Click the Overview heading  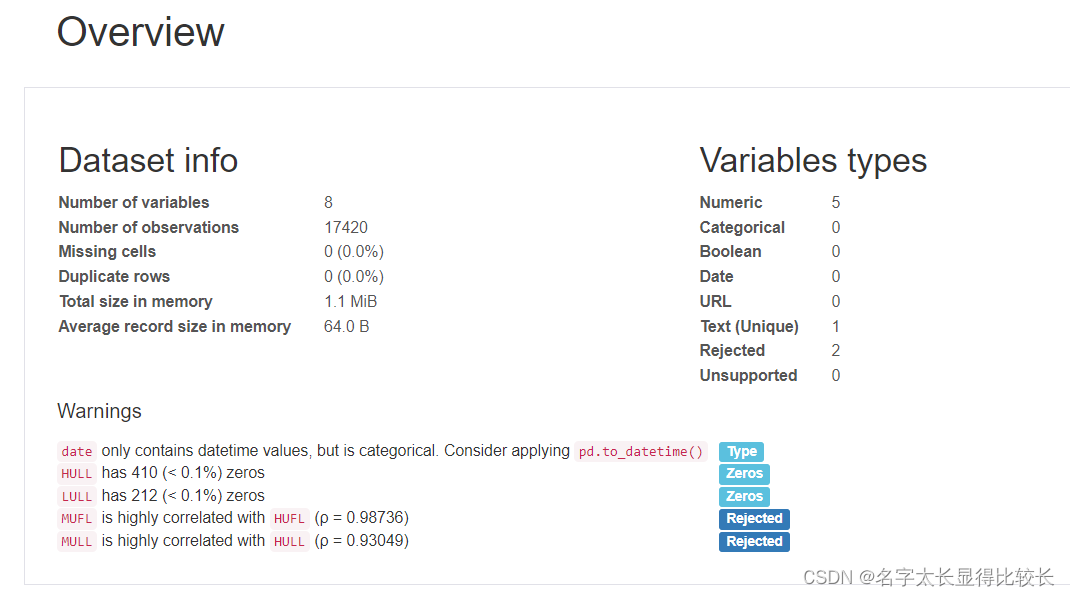141,32
